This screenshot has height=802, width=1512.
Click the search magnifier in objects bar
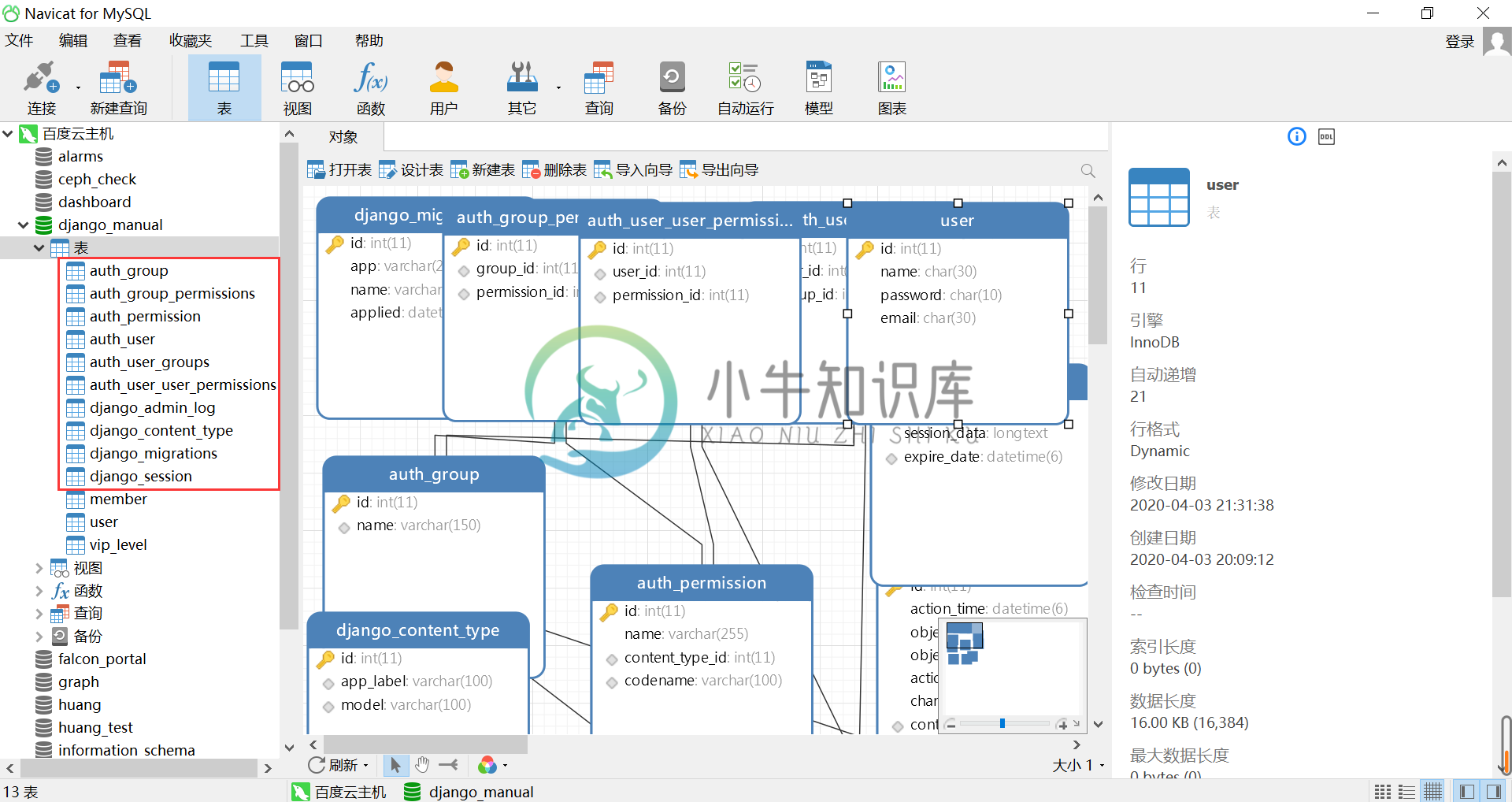pos(1088,171)
